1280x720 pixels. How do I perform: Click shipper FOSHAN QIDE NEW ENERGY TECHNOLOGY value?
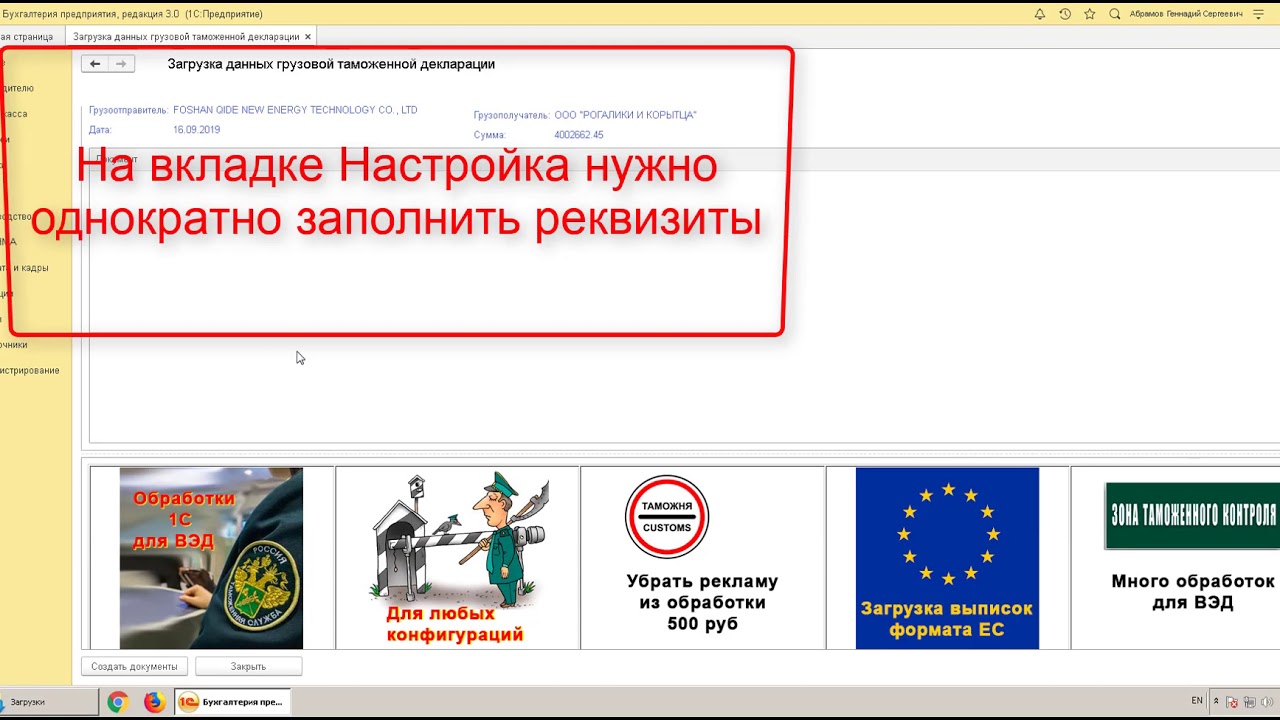(295, 110)
